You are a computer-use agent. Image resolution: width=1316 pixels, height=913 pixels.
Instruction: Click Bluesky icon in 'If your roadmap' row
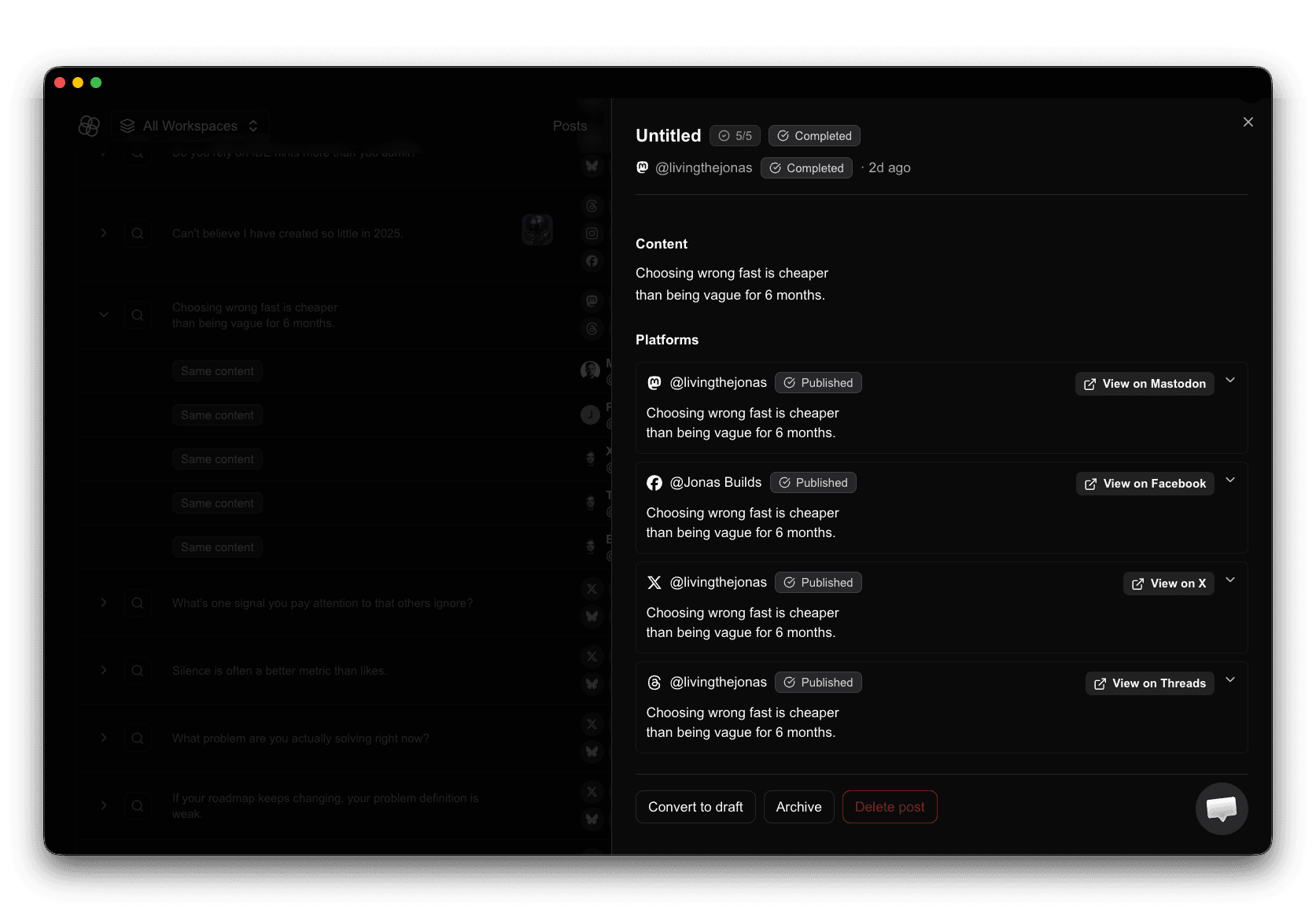pos(592,819)
